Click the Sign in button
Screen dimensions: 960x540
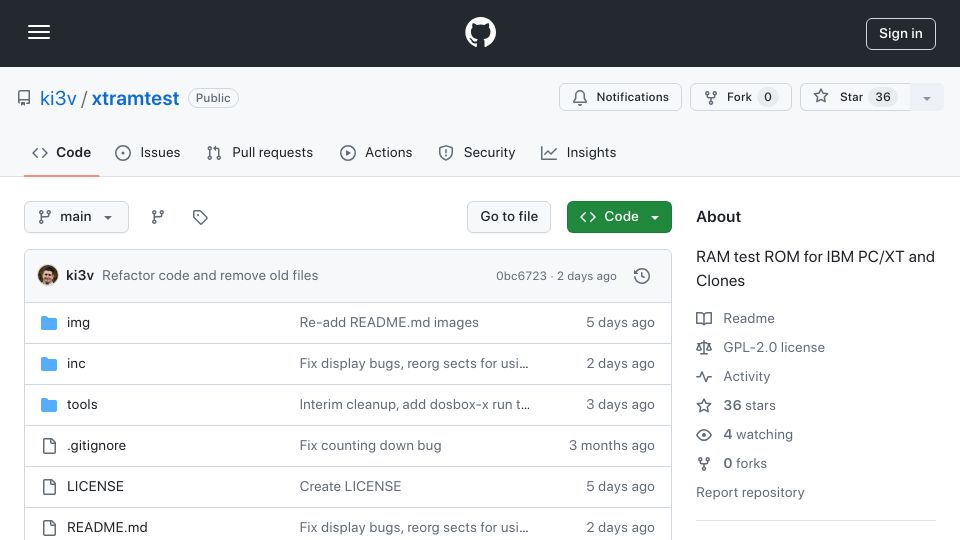point(901,34)
